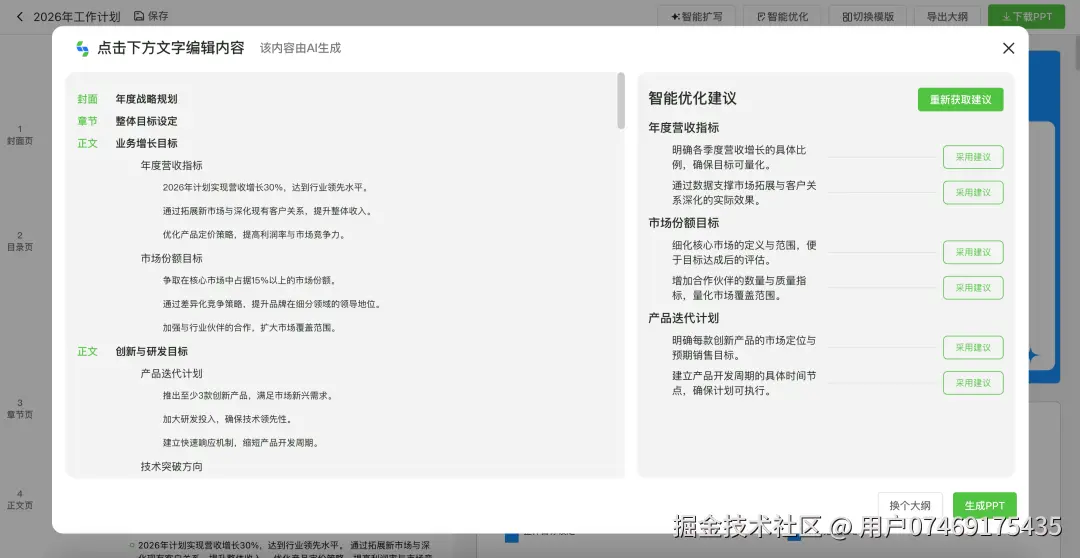
Task: Edit line 通过差异化竞争策略
Action: 272,304
